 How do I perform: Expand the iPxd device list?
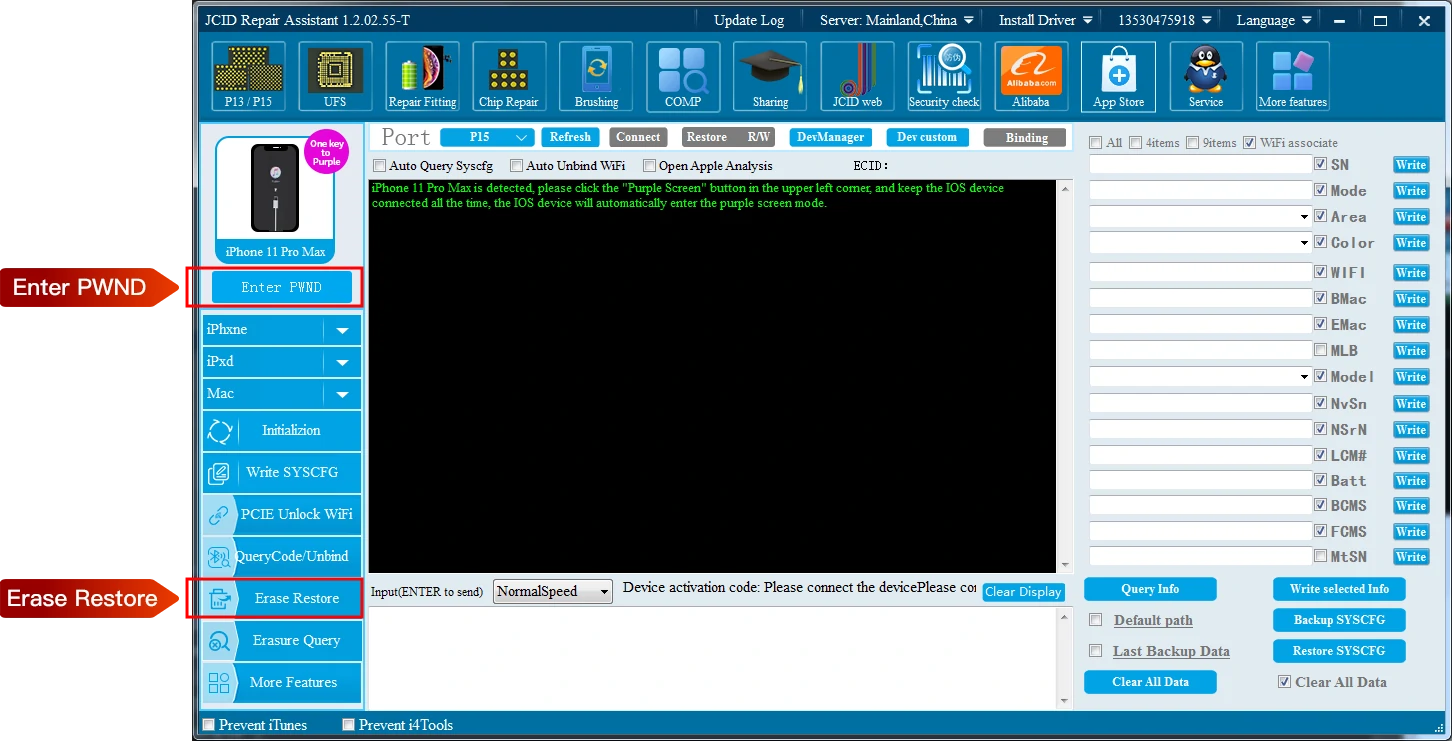342,362
